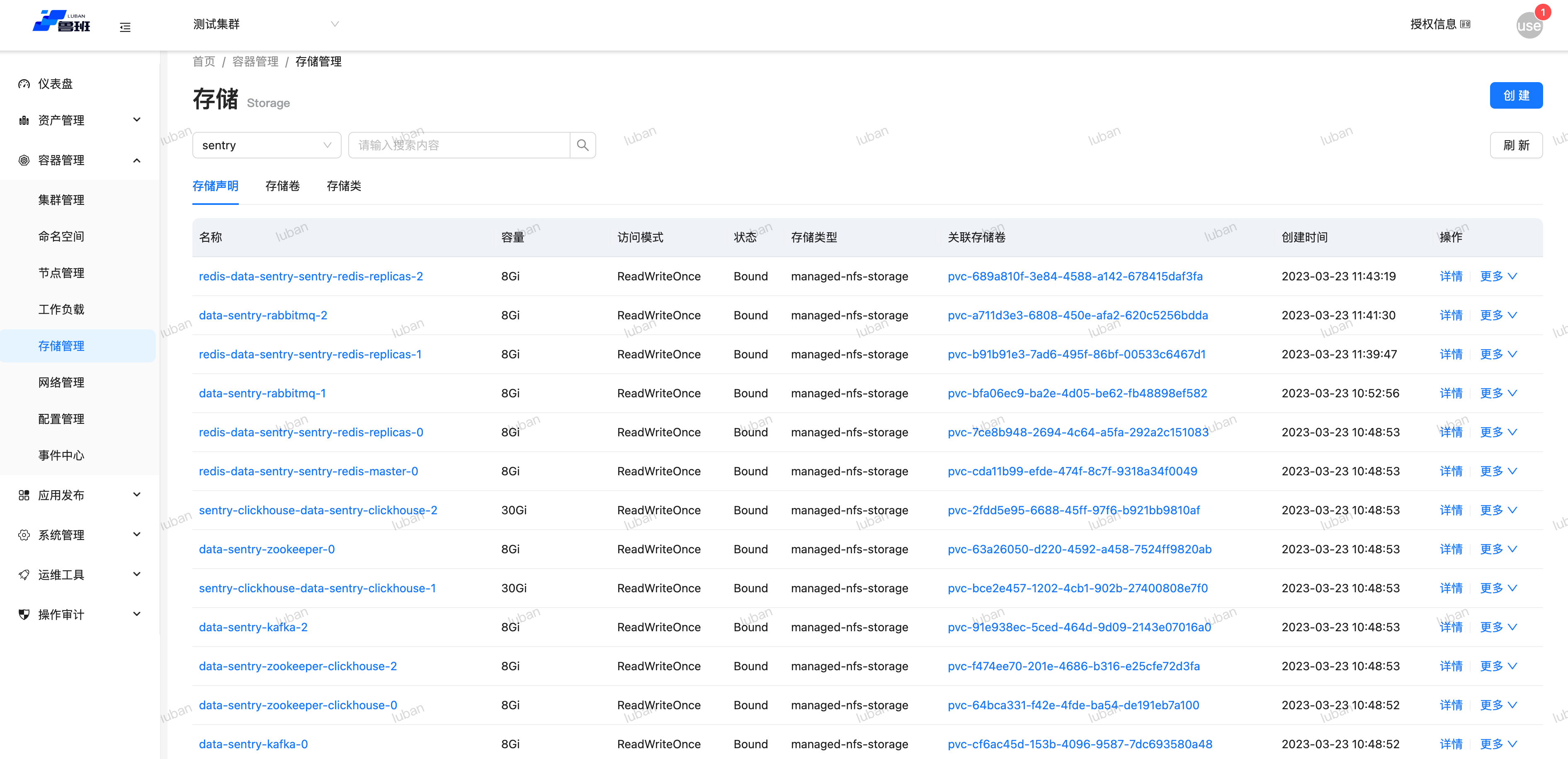The height and width of the screenshot is (759, 1568).
Task: Open the 仪表盘 dashboard icon
Action: coord(24,84)
